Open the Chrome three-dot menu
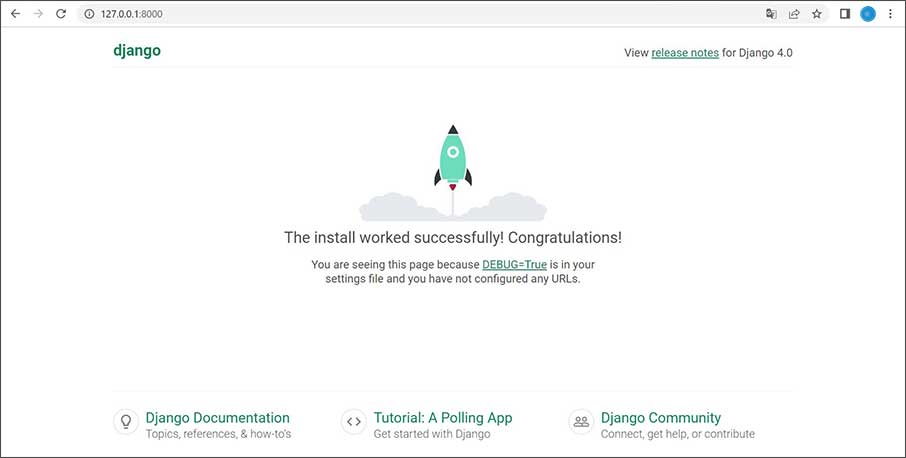This screenshot has width=906, height=458. [x=890, y=14]
